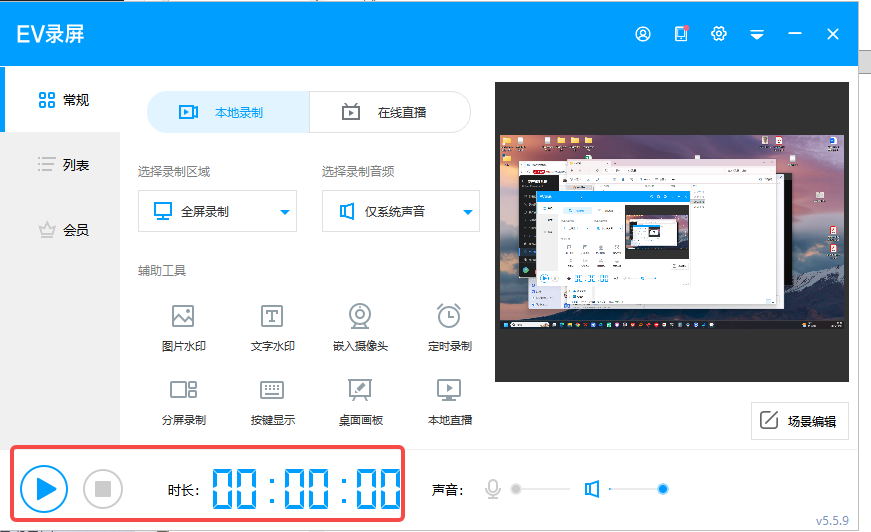The width and height of the screenshot is (871, 532).
Task: Open the mobile device notification icon
Action: 681,34
